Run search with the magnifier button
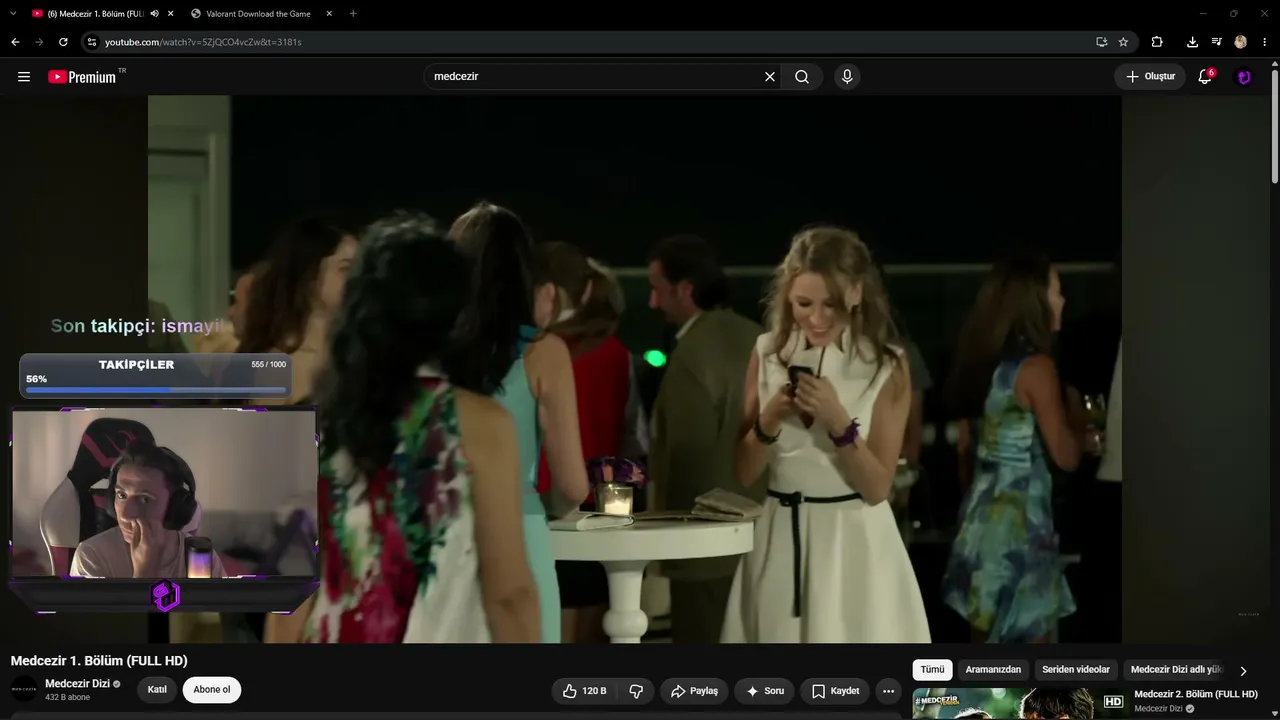Screen dimensions: 1280x720 (x=802, y=77)
